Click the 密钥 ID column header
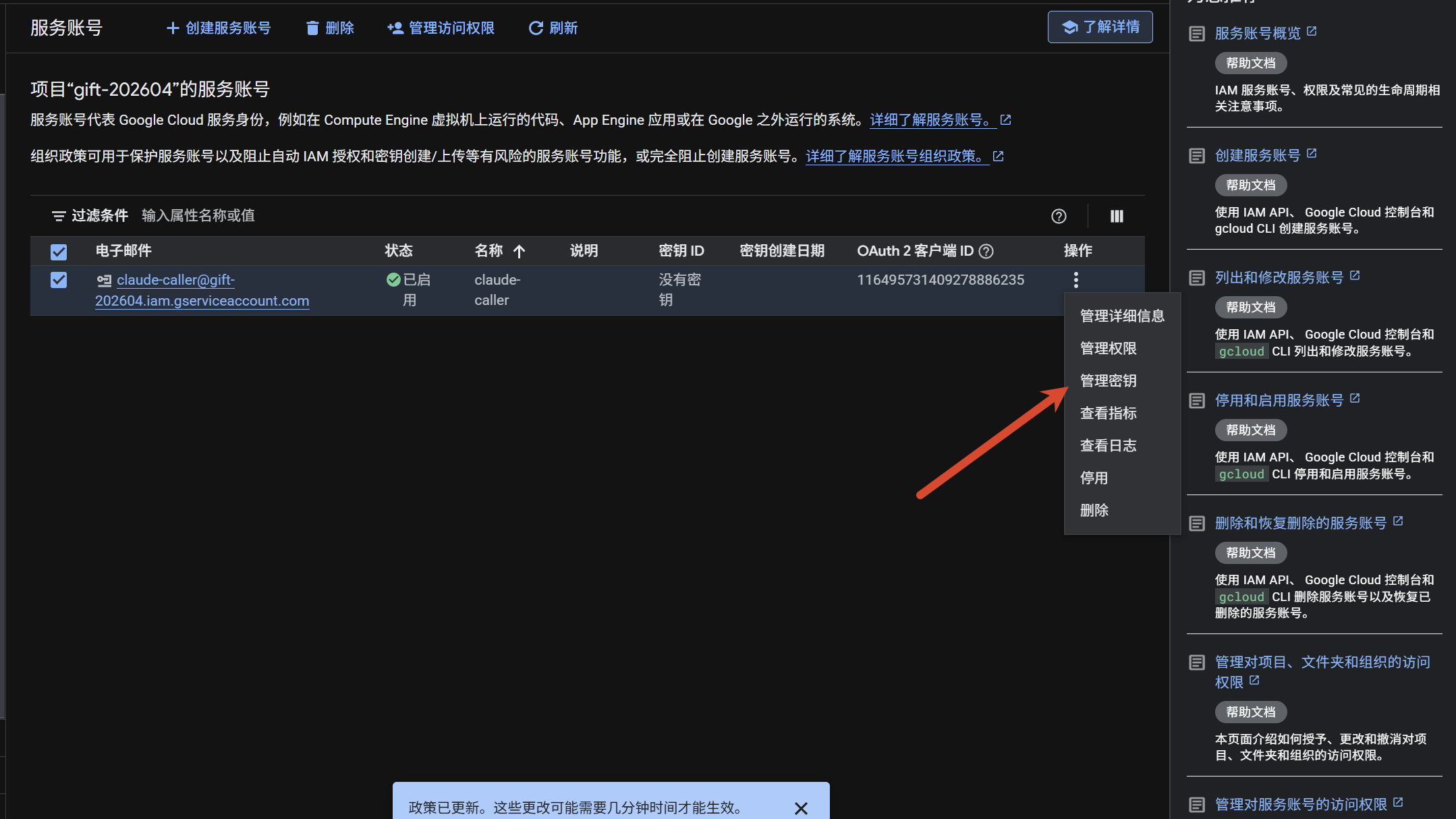 click(681, 251)
